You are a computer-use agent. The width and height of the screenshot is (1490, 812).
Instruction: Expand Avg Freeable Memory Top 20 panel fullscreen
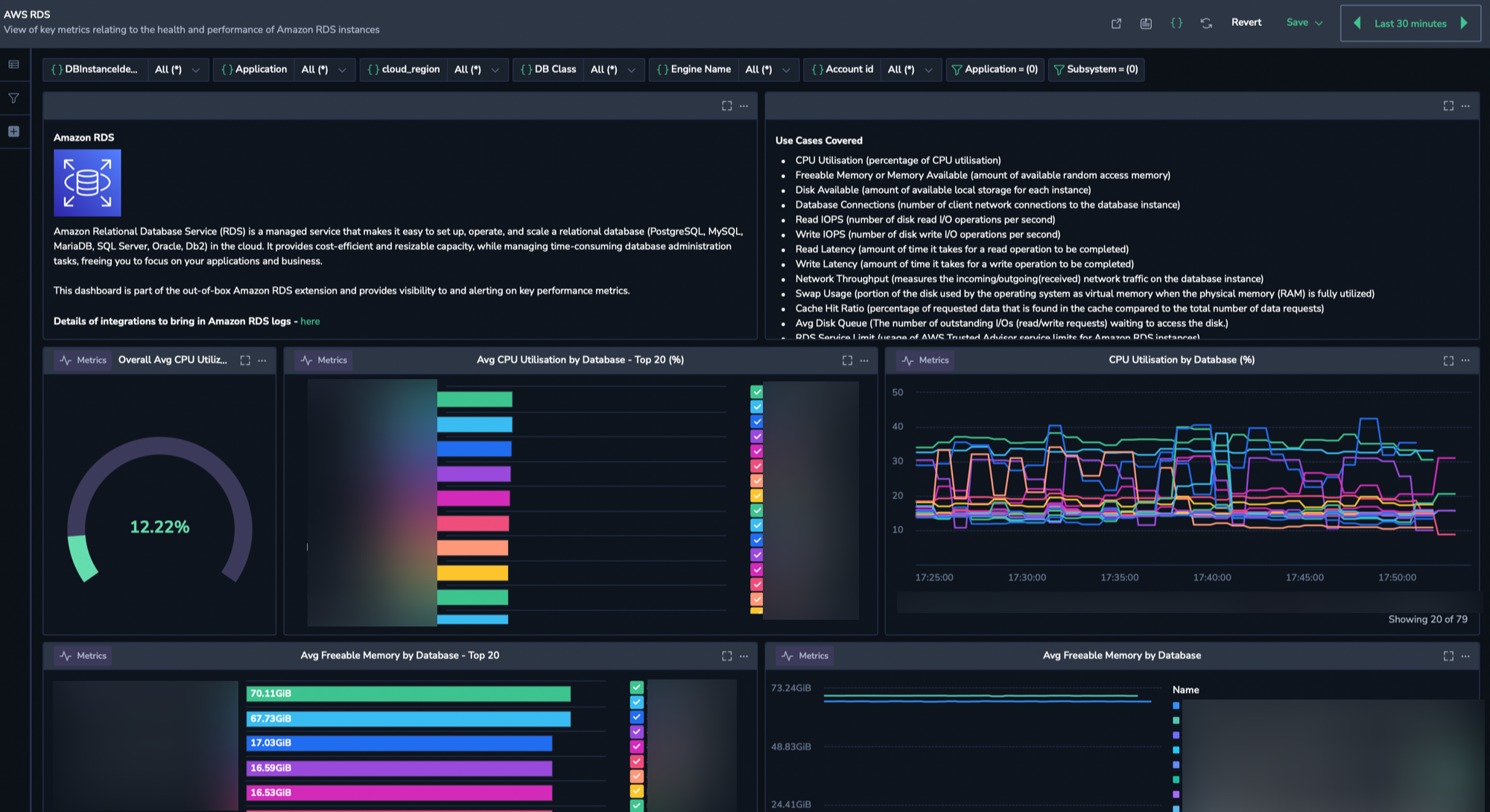(x=727, y=656)
